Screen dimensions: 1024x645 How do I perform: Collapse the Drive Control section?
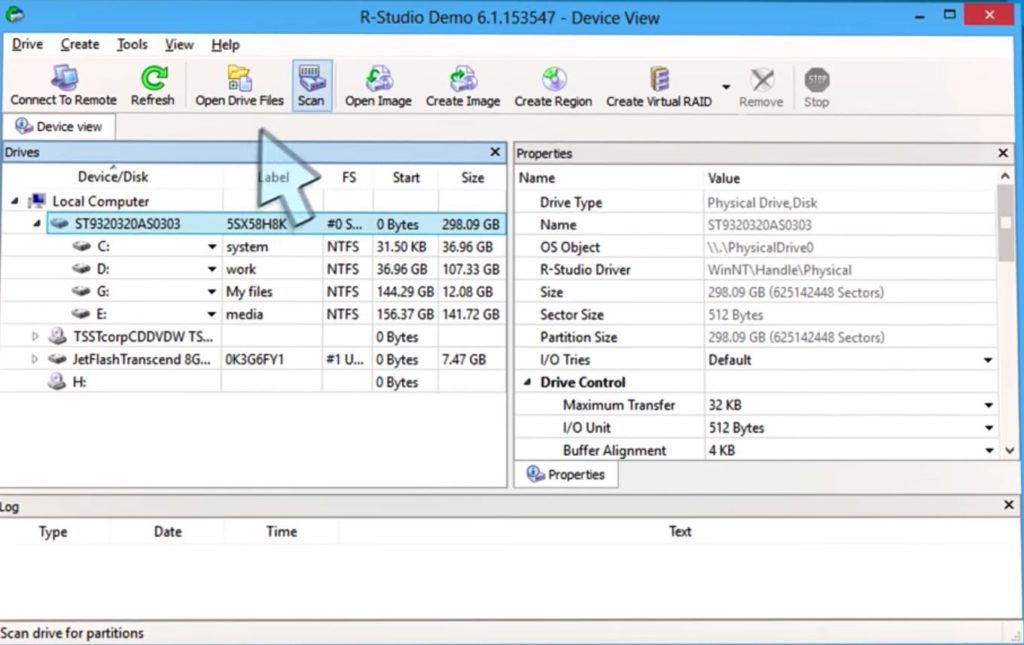point(526,382)
